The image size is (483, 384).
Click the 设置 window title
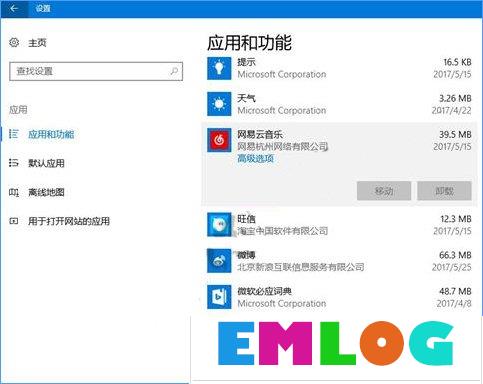43,8
